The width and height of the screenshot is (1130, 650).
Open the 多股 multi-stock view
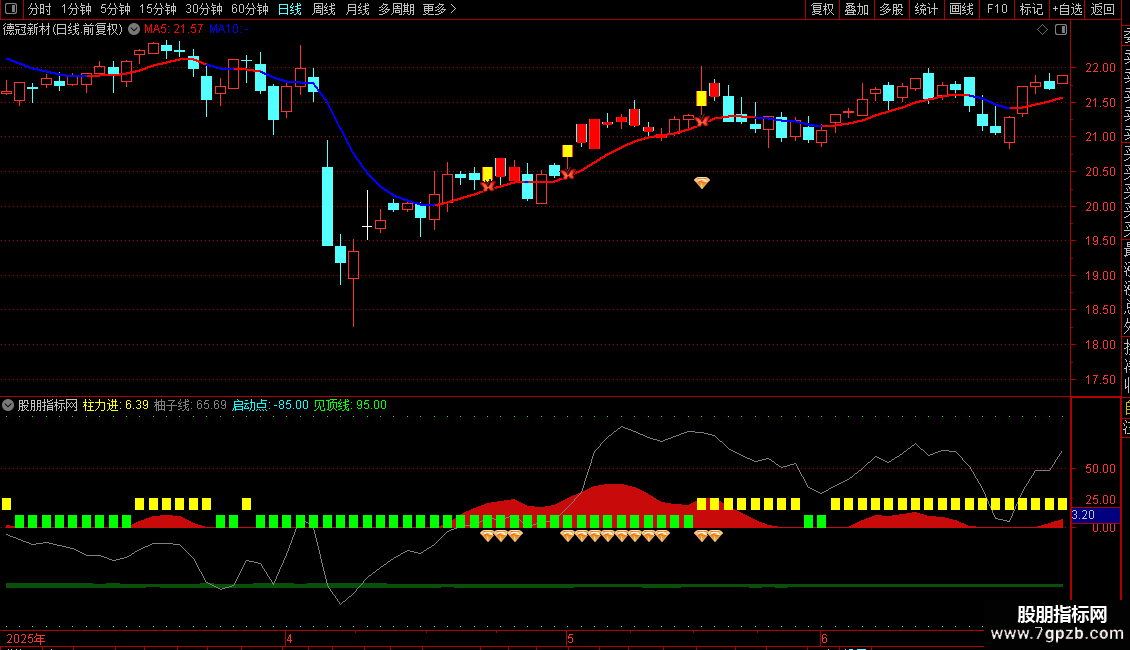tap(891, 9)
